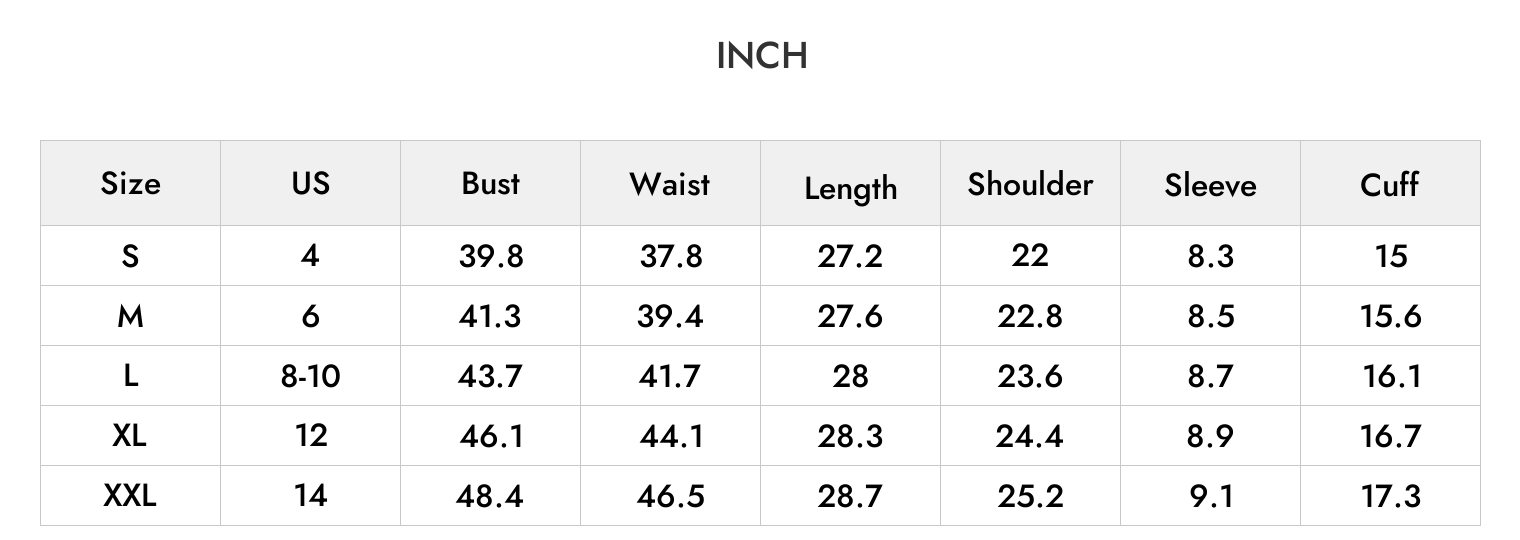
Task: Select the Sleeve column header
Action: coord(1210,185)
